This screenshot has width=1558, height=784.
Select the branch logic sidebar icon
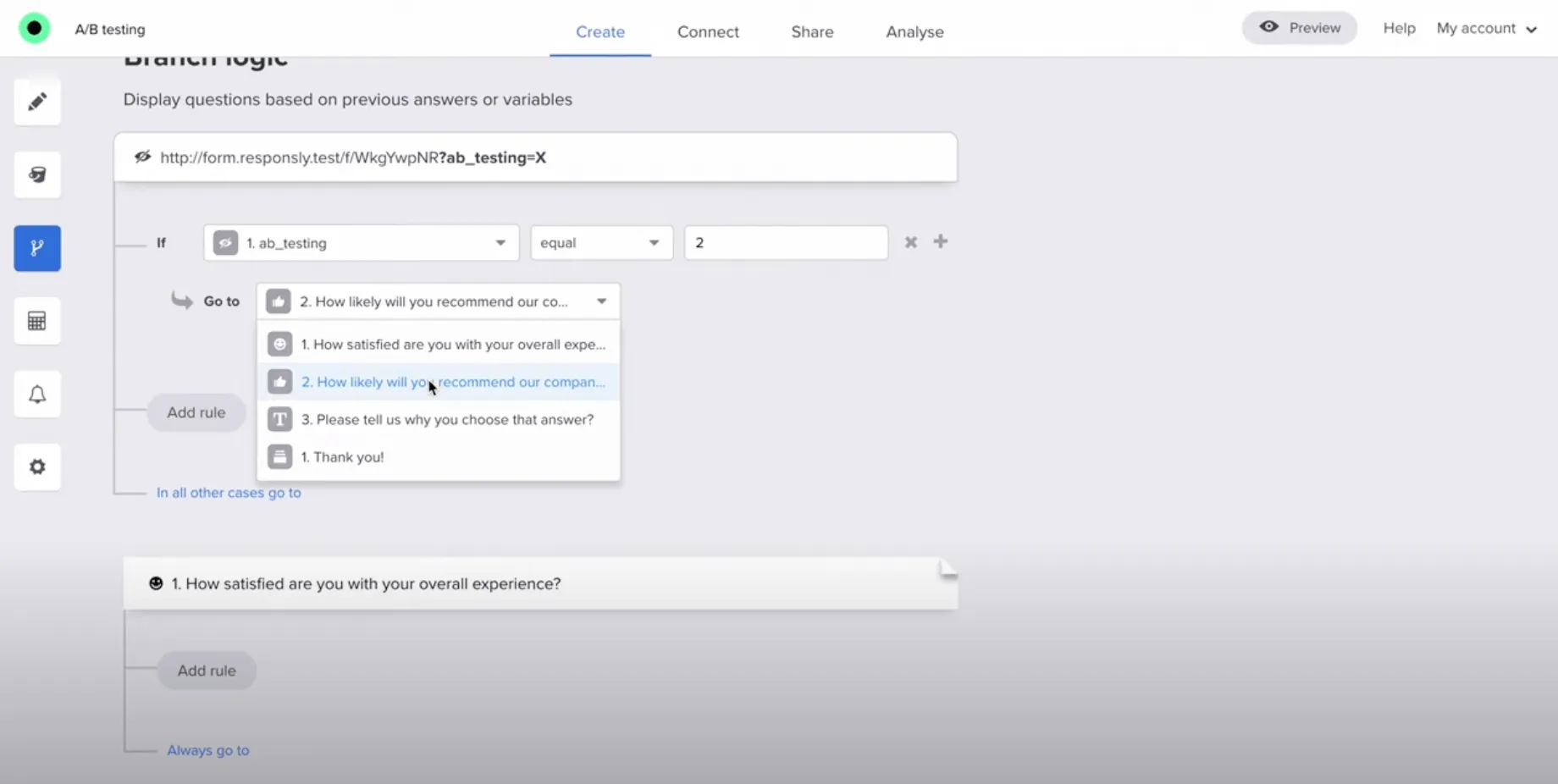tap(37, 248)
